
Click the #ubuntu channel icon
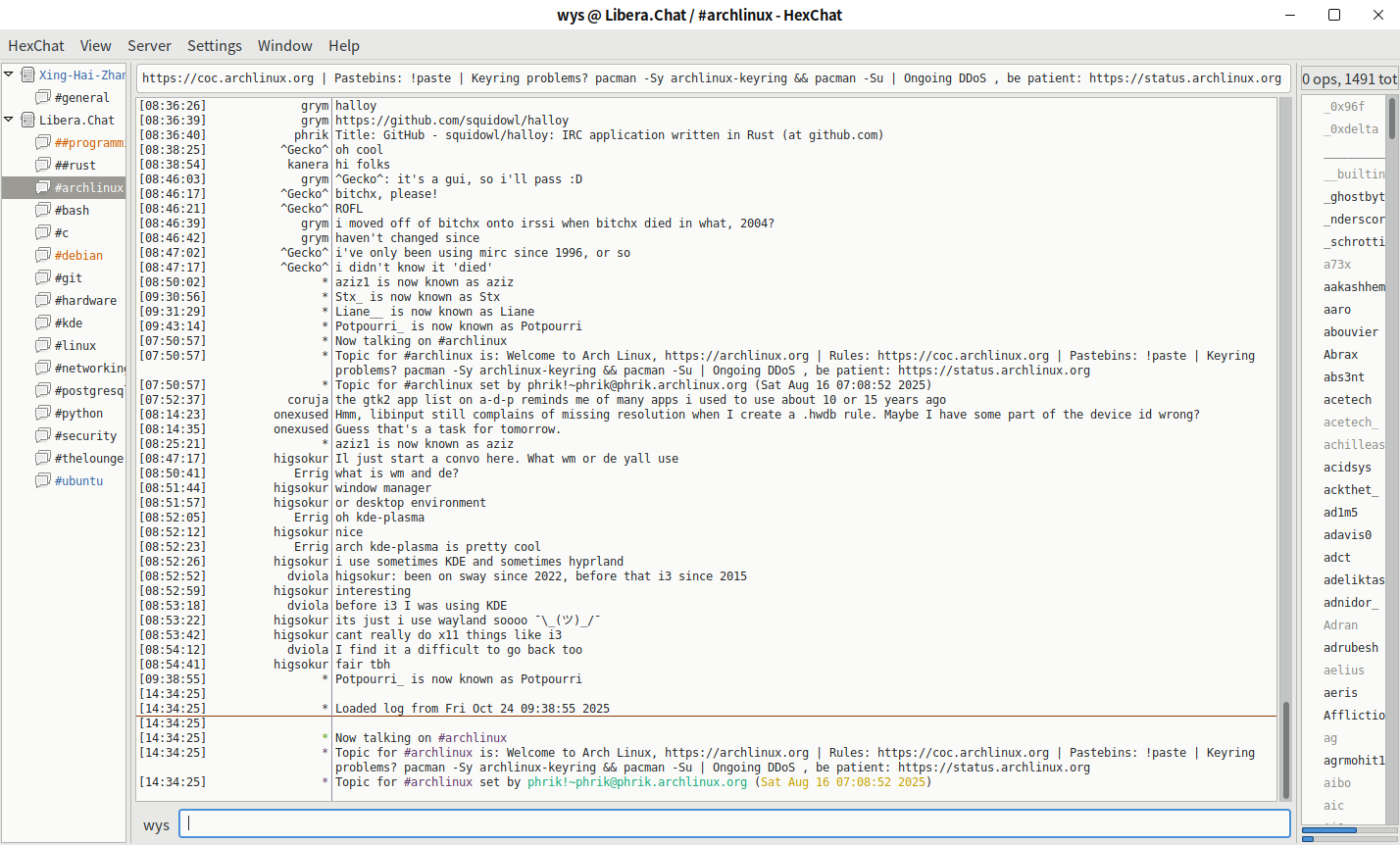coord(43,480)
